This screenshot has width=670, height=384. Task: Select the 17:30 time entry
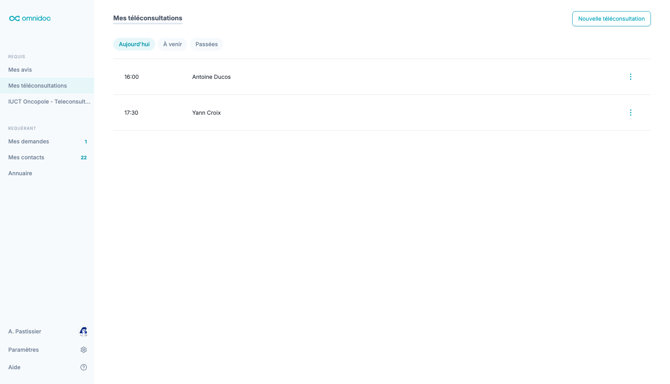131,113
